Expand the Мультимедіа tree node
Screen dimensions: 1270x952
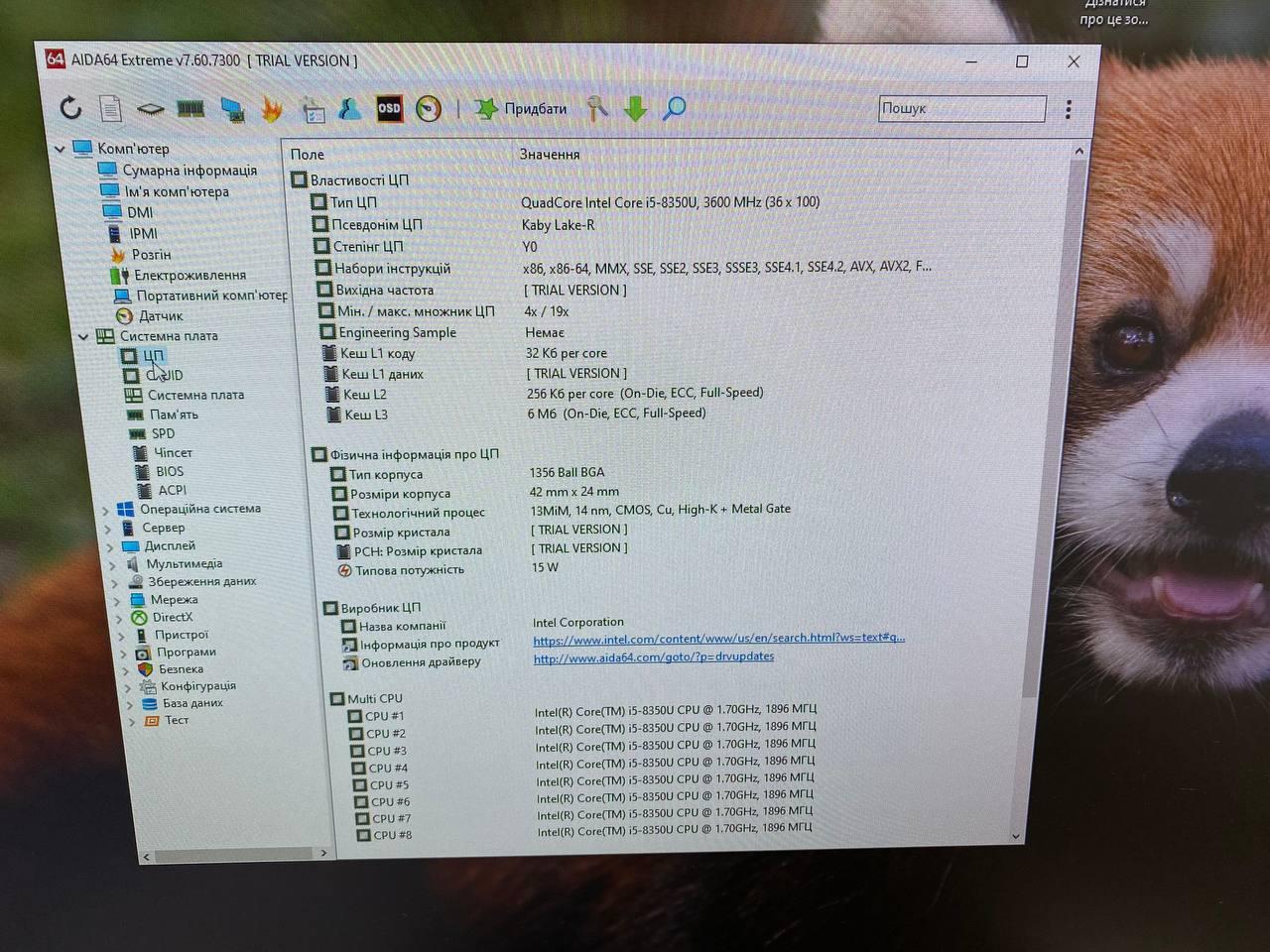tap(113, 565)
